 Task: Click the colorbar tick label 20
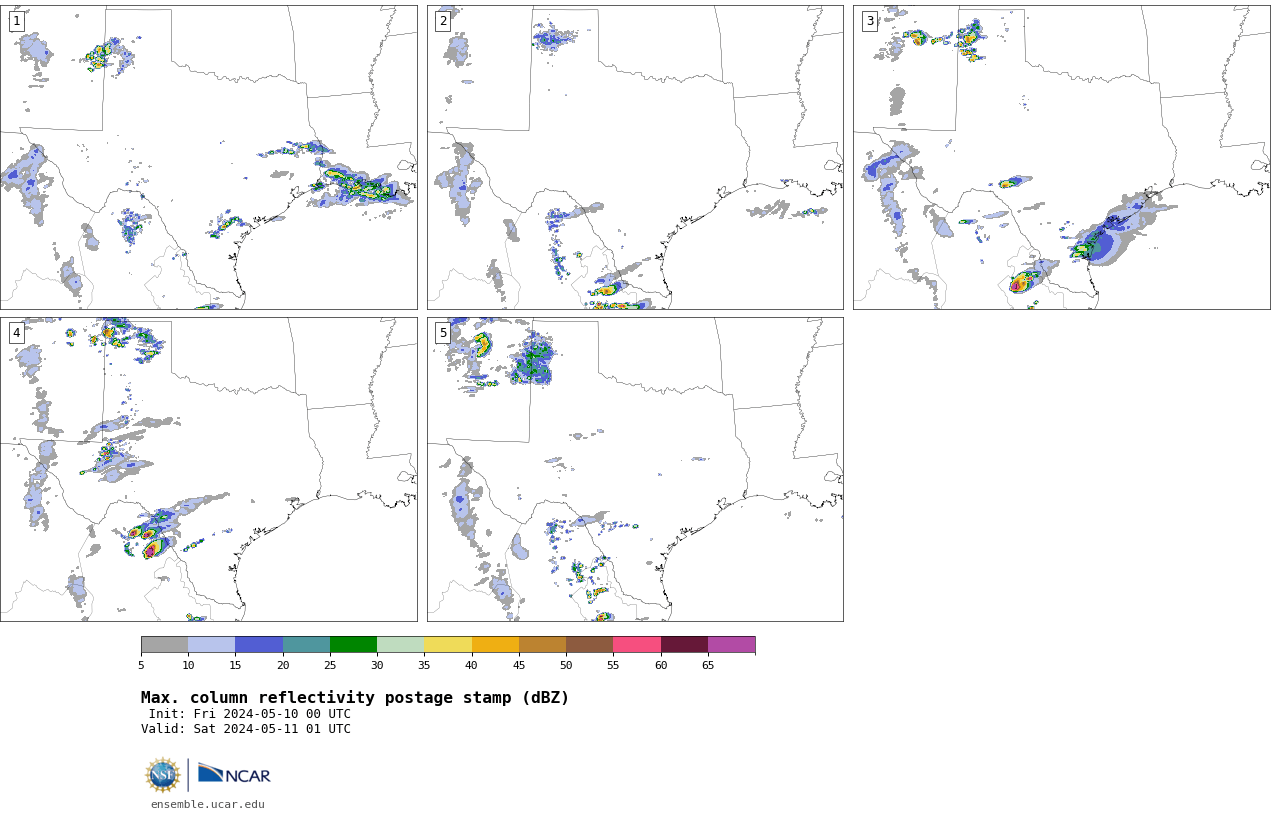click(283, 665)
